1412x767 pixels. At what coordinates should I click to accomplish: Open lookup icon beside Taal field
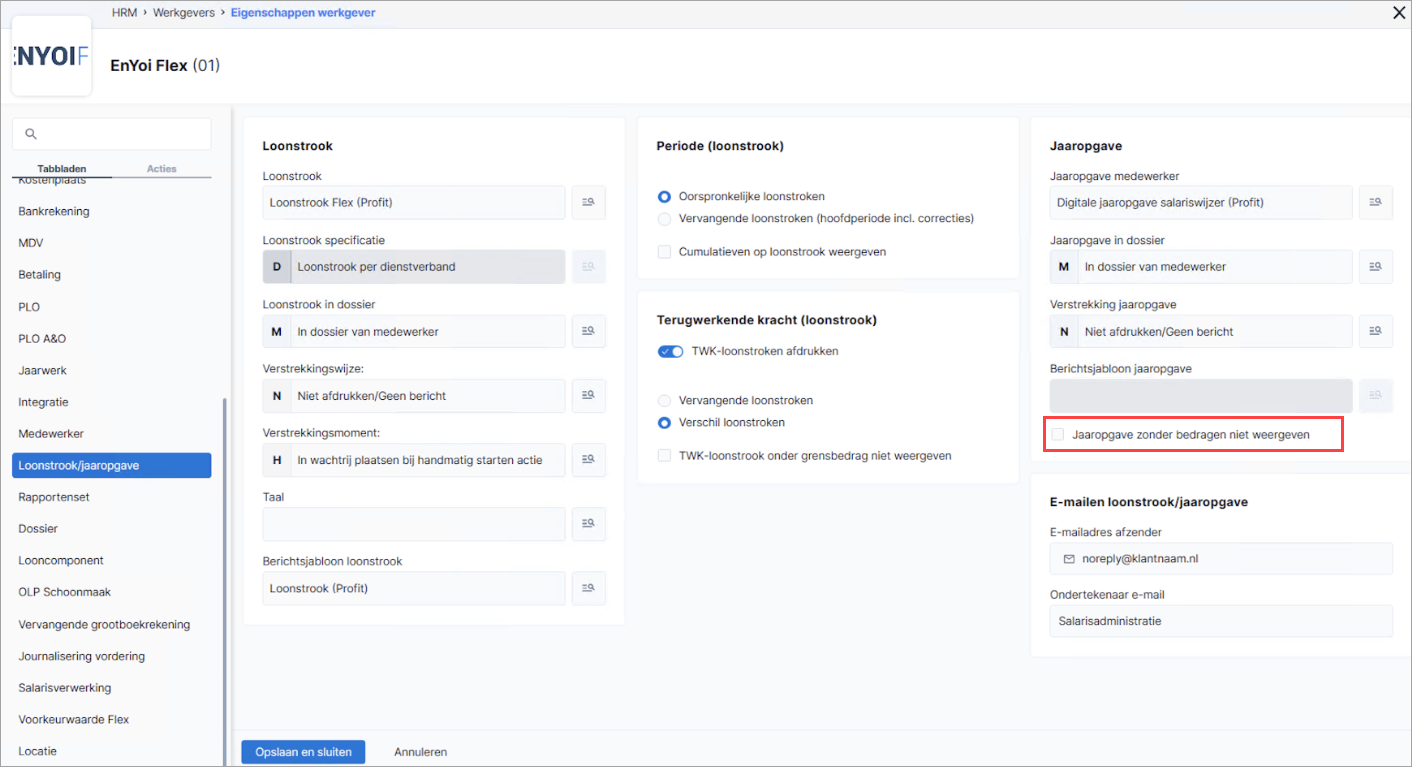point(588,524)
